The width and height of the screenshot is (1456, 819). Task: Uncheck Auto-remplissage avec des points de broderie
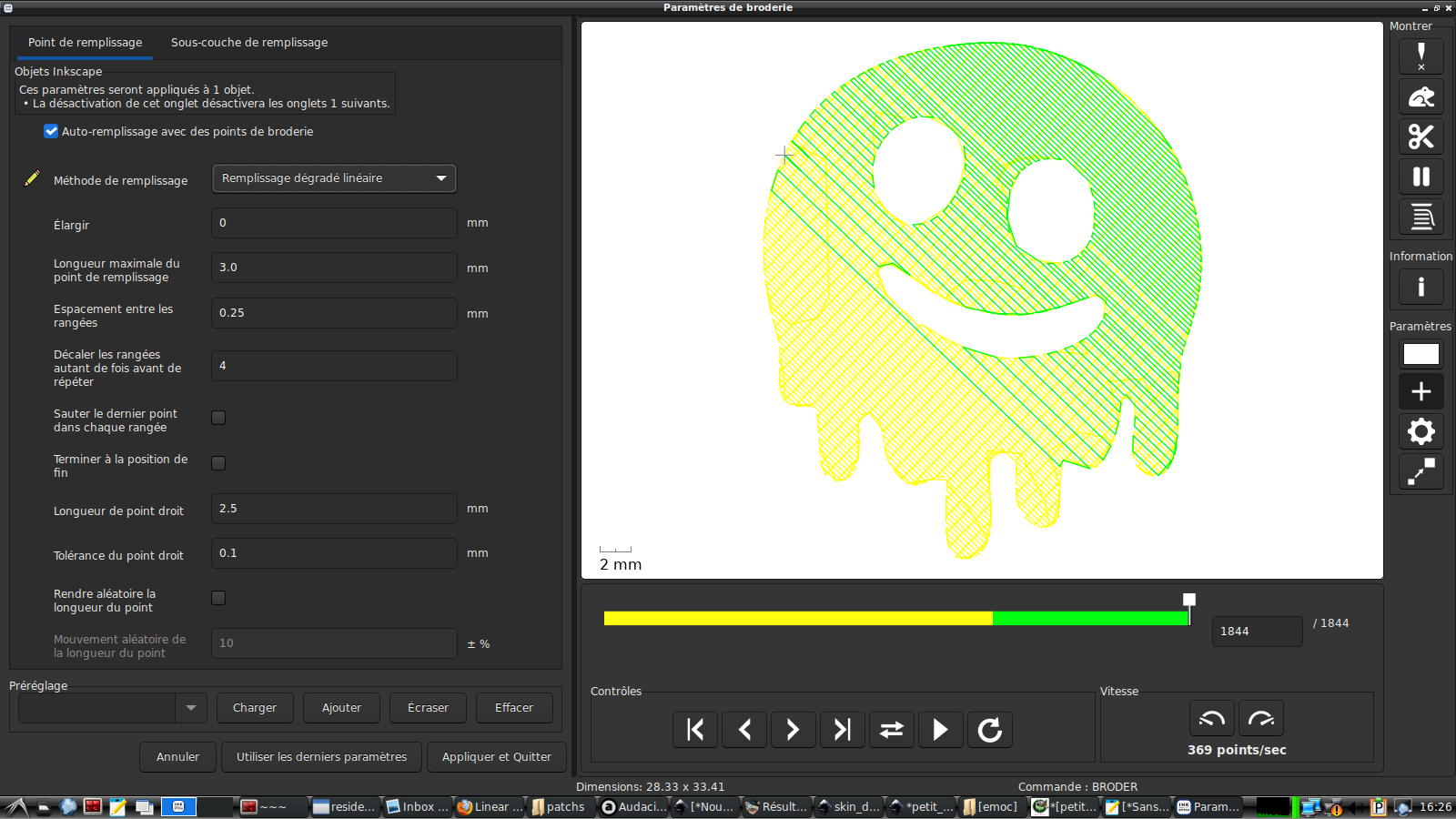click(x=51, y=131)
